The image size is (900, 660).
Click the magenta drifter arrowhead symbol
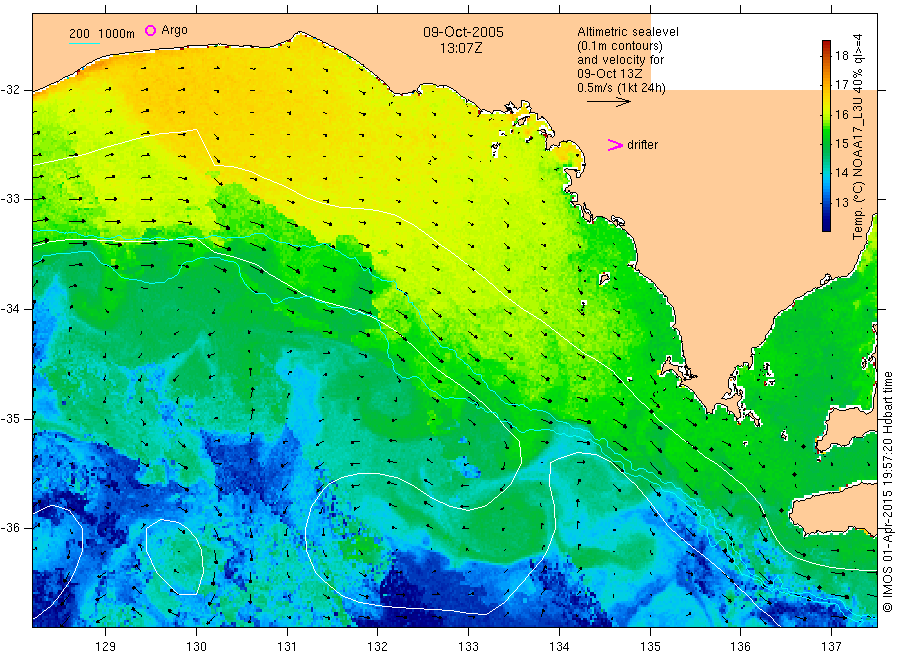(615, 145)
